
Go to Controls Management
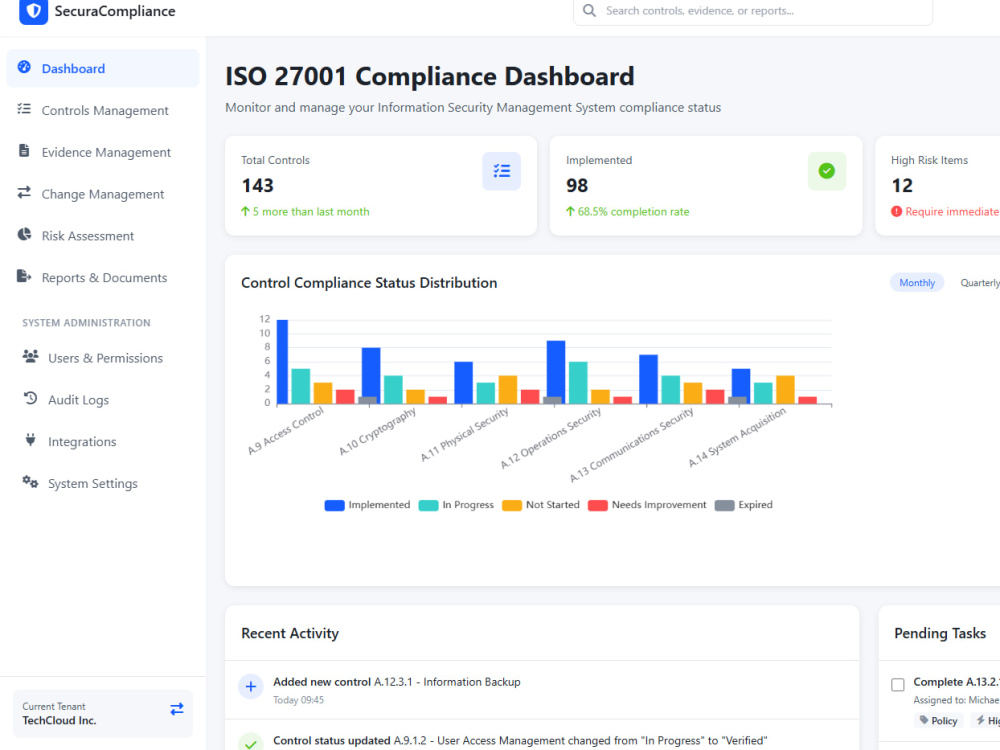tap(103, 110)
